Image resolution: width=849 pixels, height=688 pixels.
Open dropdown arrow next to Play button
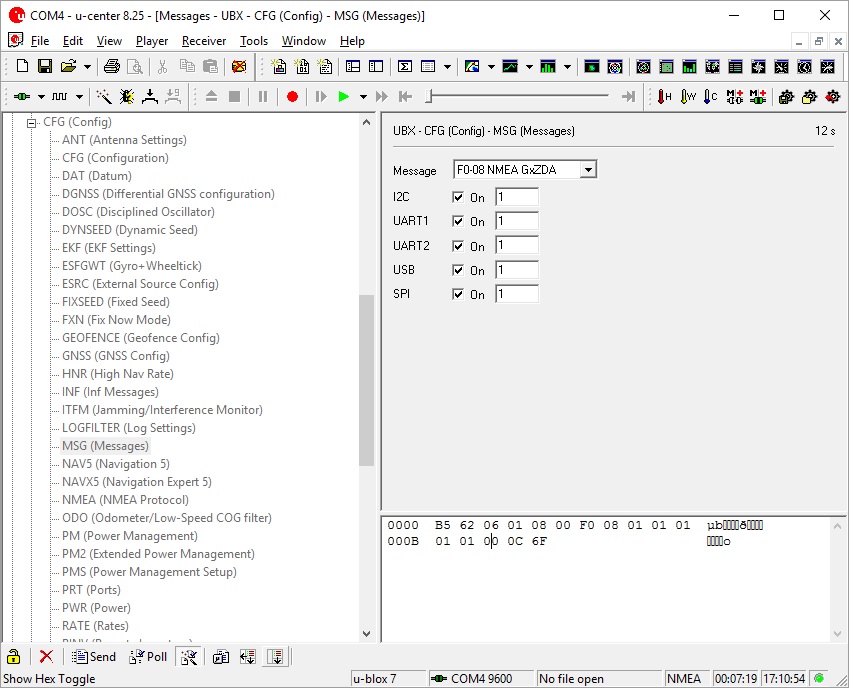point(363,97)
